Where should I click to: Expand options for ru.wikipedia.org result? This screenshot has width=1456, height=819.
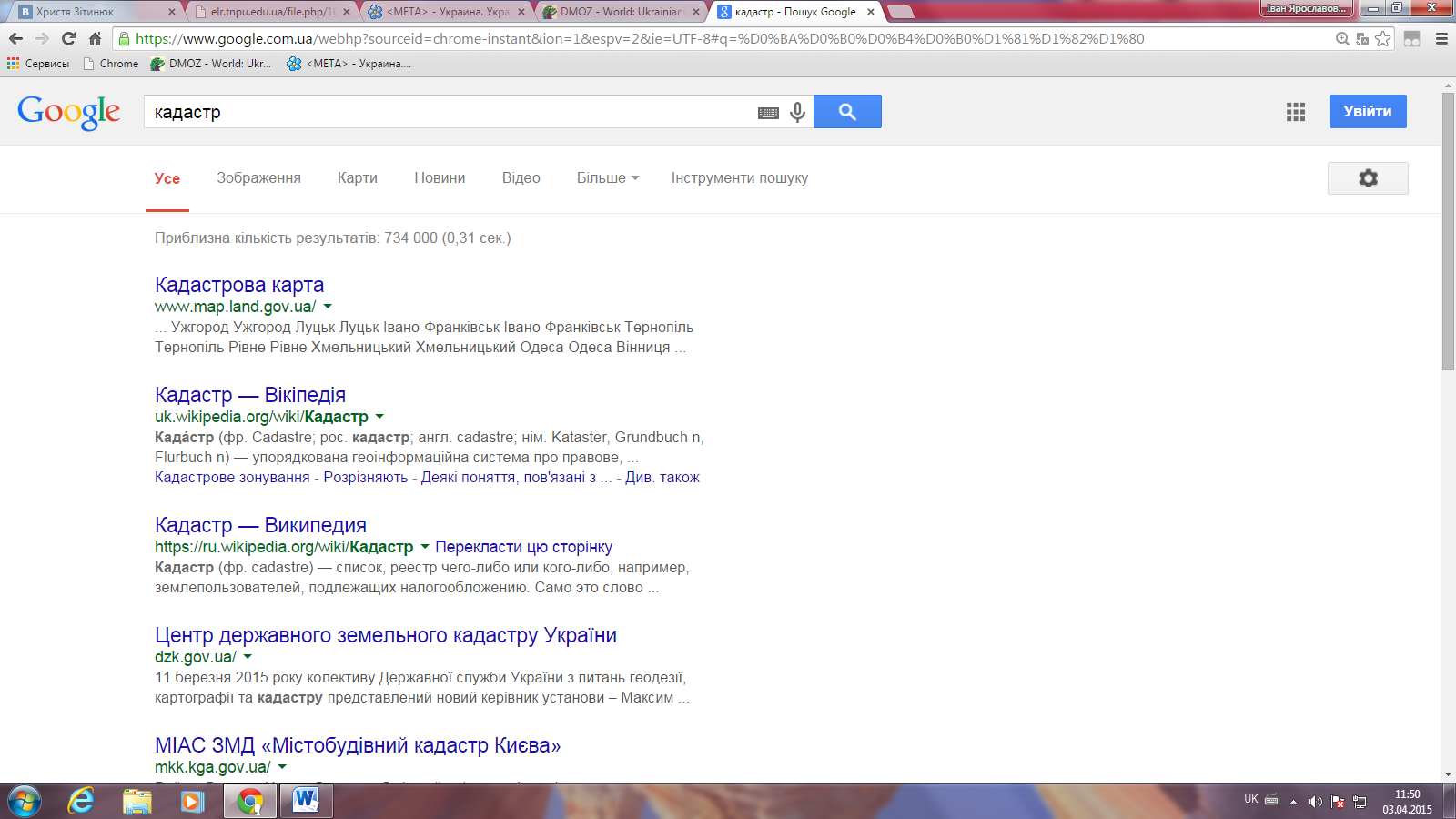click(424, 547)
